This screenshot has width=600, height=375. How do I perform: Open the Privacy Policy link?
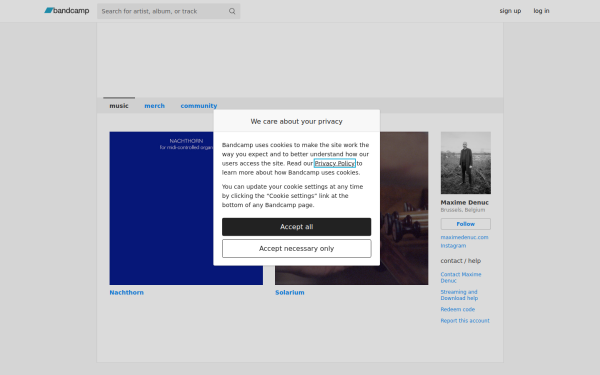click(335, 163)
